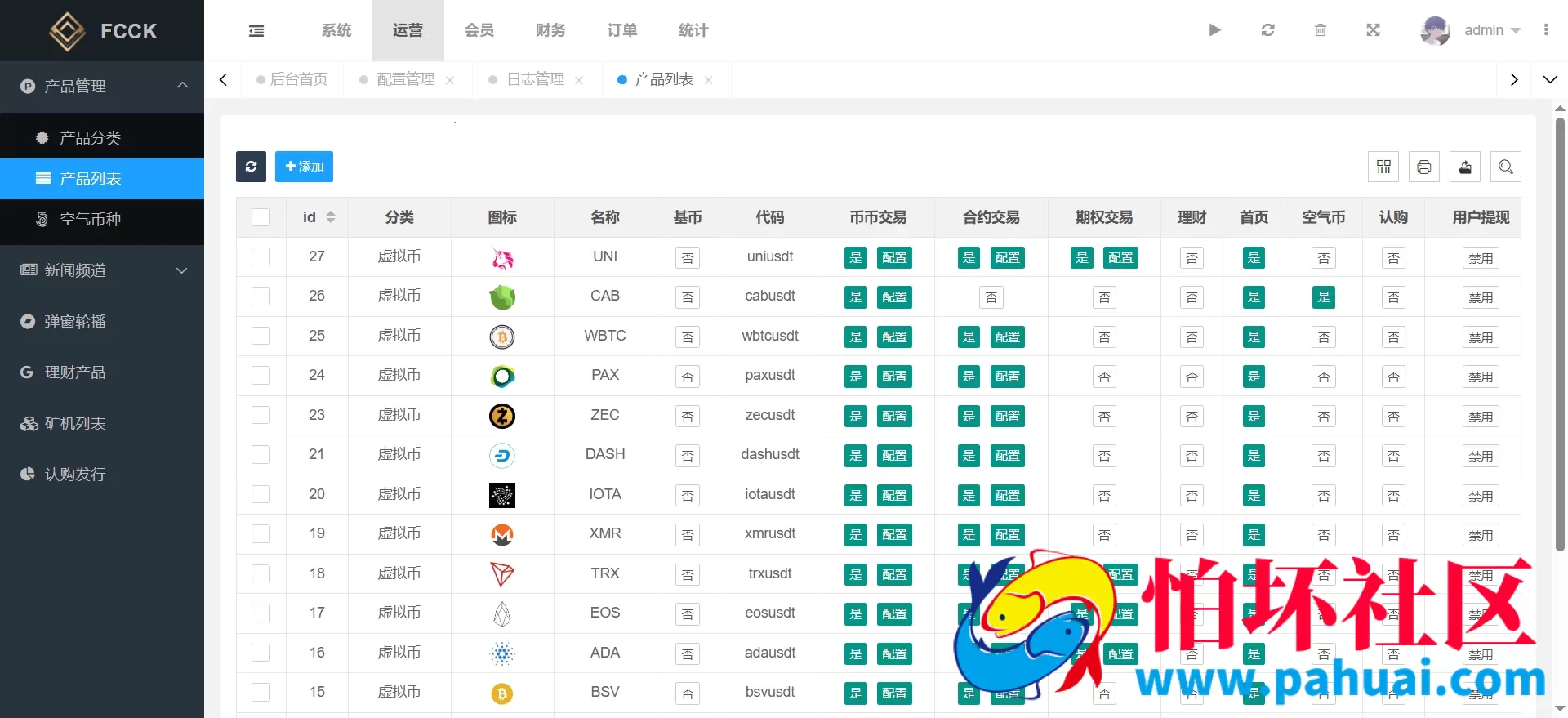The width and height of the screenshot is (1568, 718).
Task: Click 配置 for UNI 期权交易
Action: click(x=1120, y=258)
